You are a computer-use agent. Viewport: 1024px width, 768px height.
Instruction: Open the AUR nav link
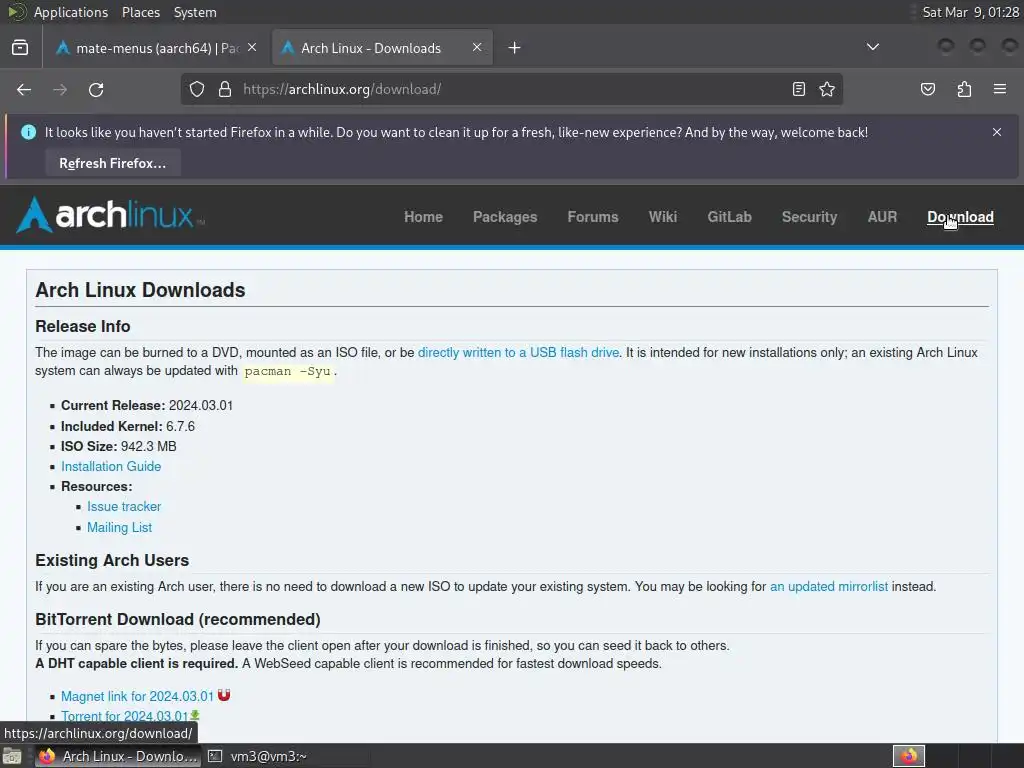882,217
